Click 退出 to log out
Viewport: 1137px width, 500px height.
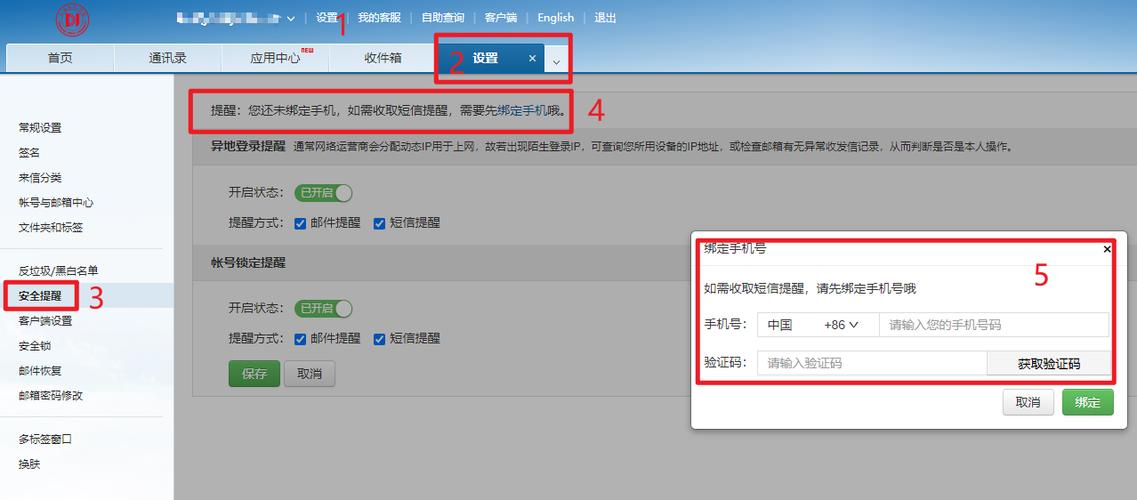(x=605, y=18)
